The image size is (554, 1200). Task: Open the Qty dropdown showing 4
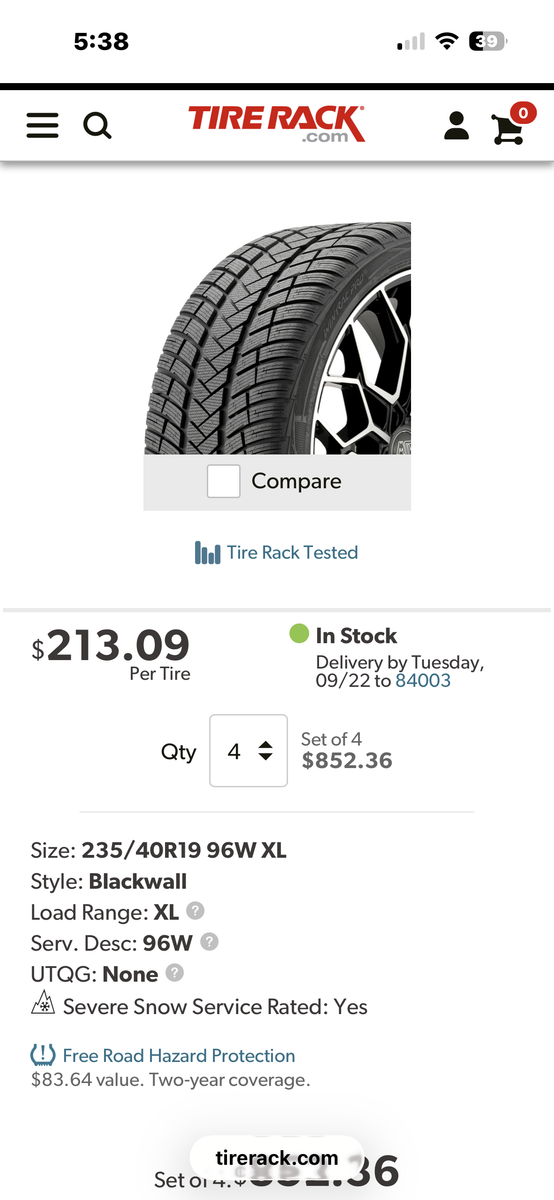248,751
